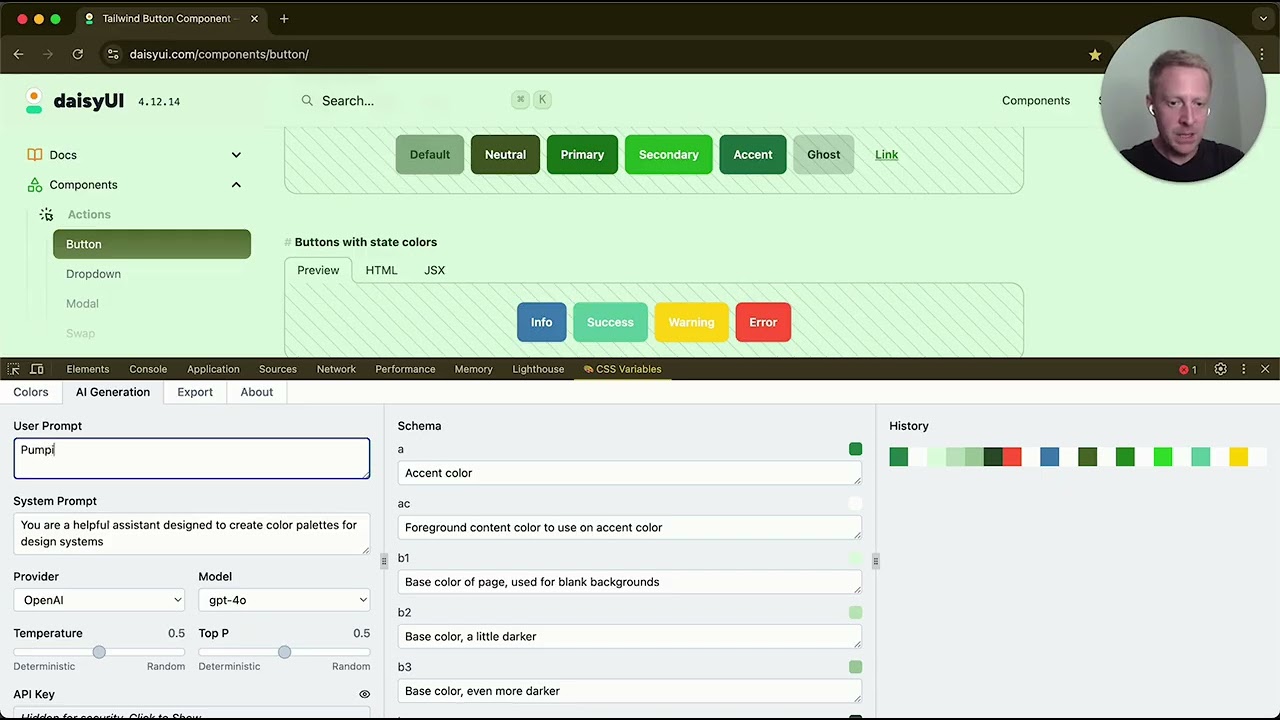
Task: Open the DevTools Console panel
Action: click(148, 369)
